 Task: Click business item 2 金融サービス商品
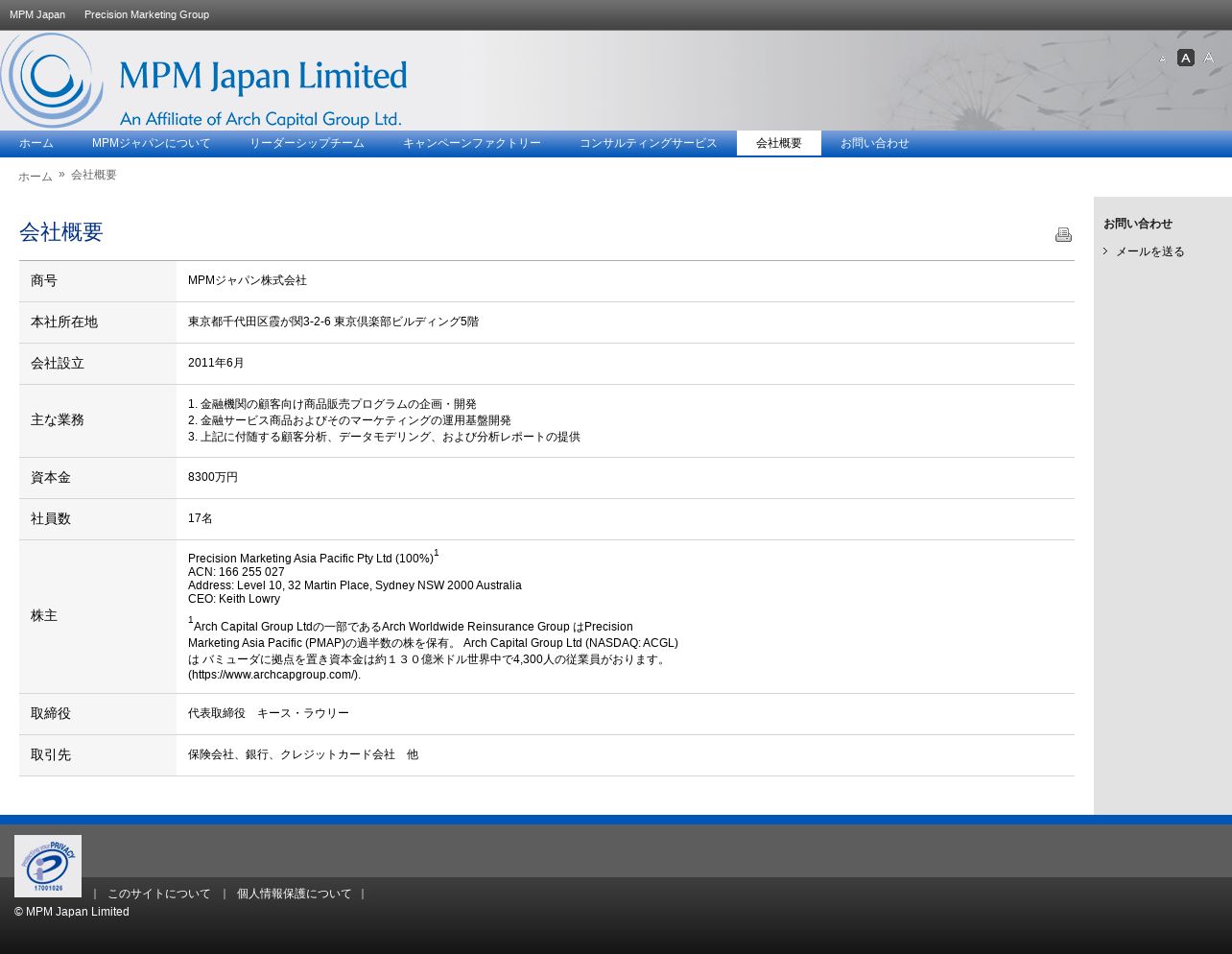coord(349,420)
